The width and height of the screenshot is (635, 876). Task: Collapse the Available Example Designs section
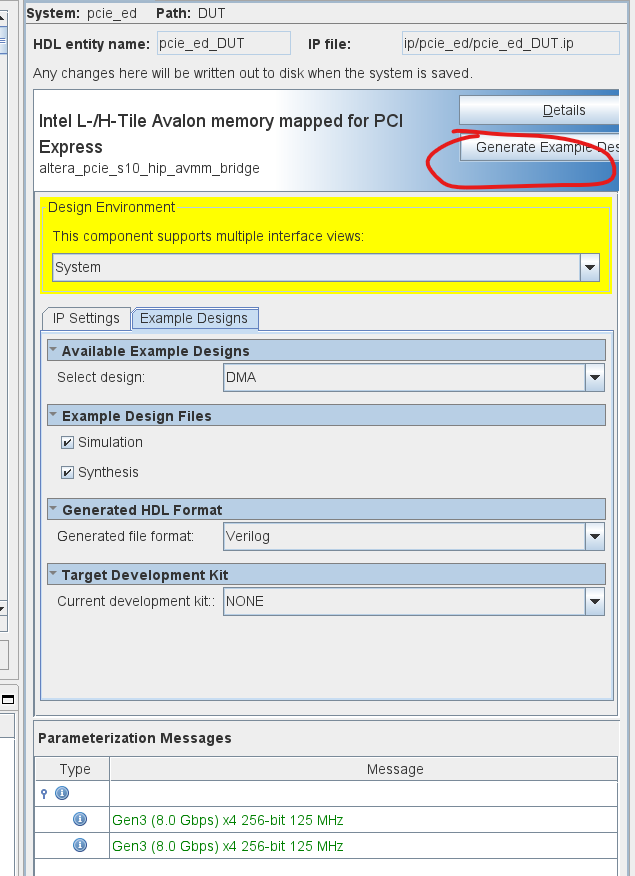click(x=53, y=351)
